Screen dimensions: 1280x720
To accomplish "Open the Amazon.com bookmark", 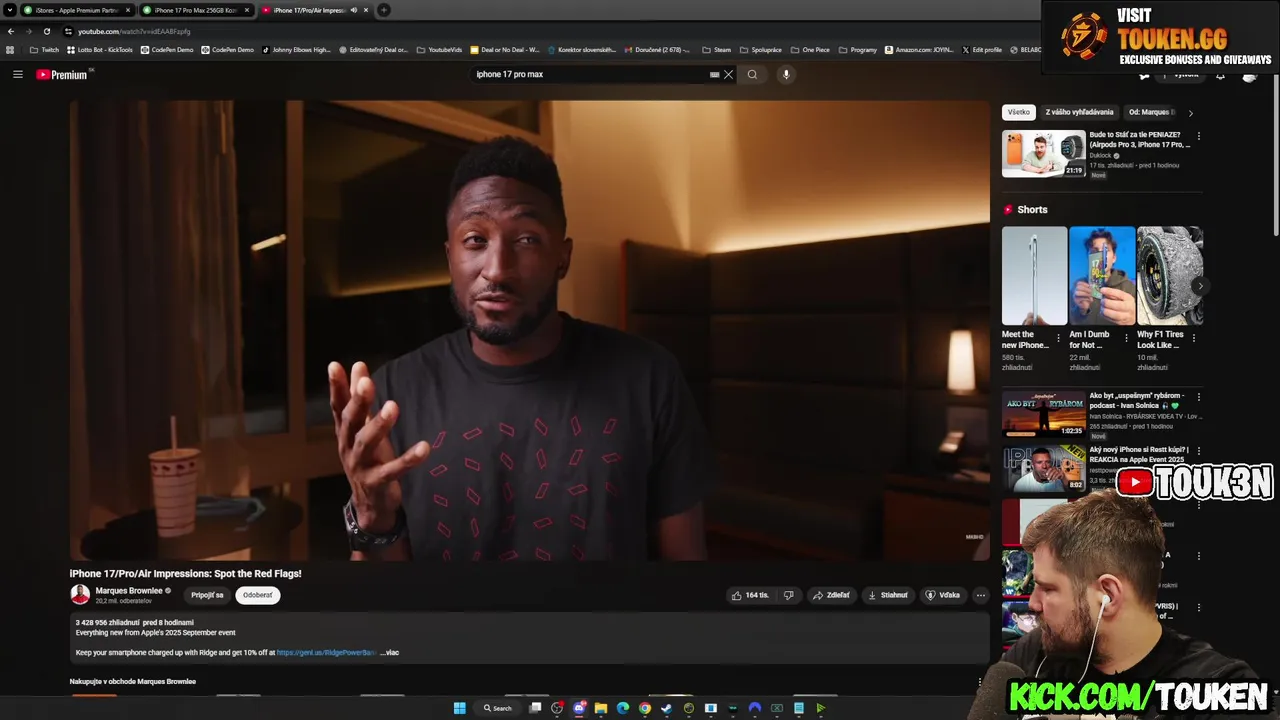I will pos(919,49).
